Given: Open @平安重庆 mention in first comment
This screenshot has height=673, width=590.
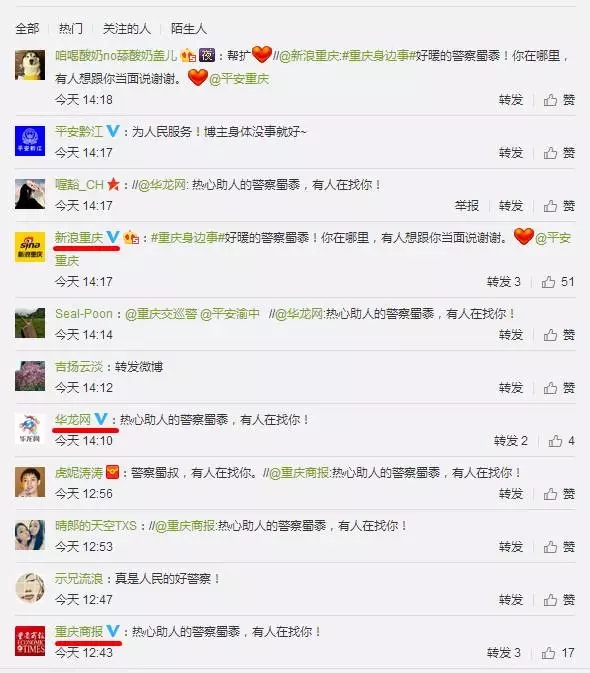Looking at the screenshot, I should (239, 79).
